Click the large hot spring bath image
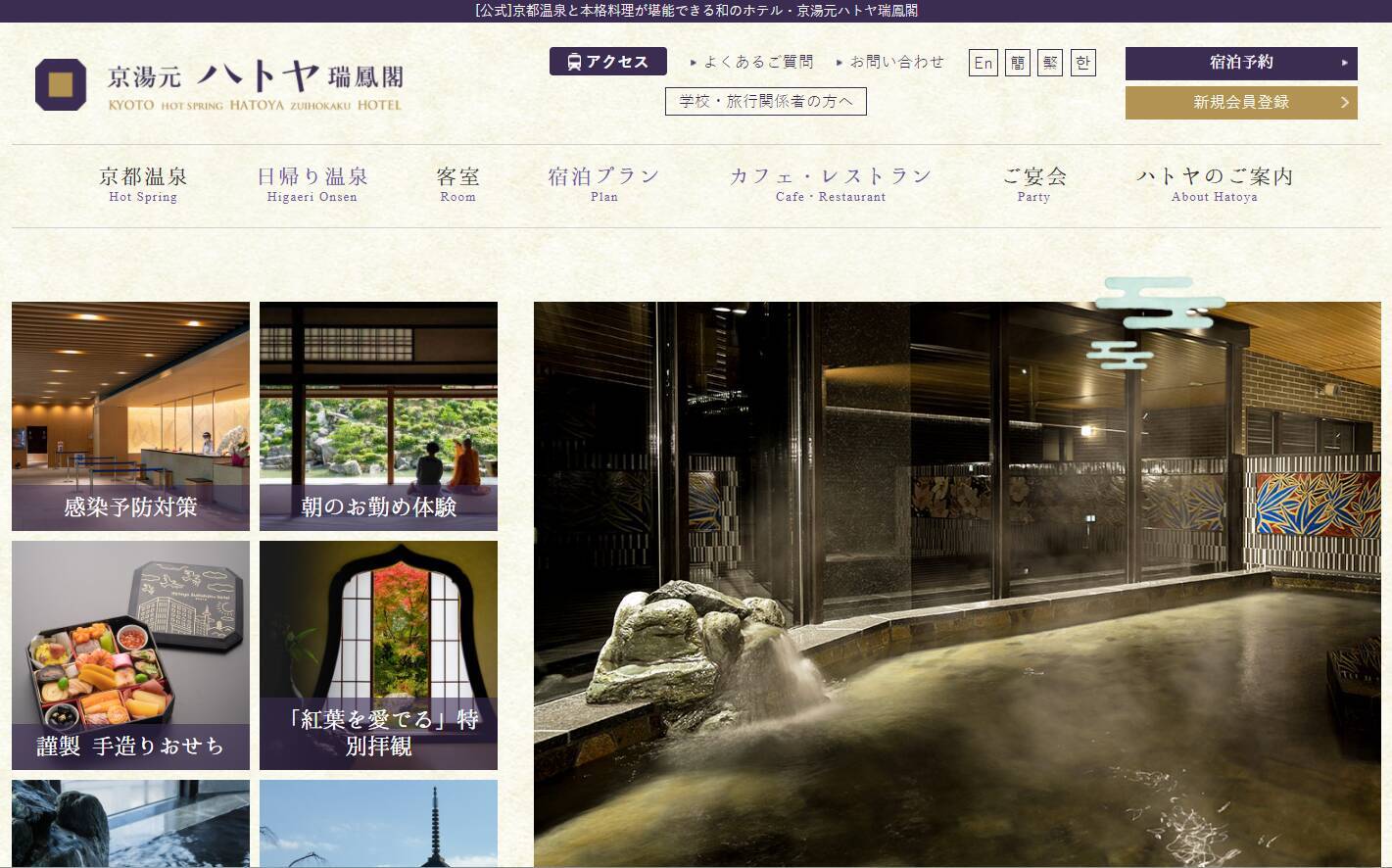Screen dimensions: 1392x868 pyautogui.click(x=957, y=585)
